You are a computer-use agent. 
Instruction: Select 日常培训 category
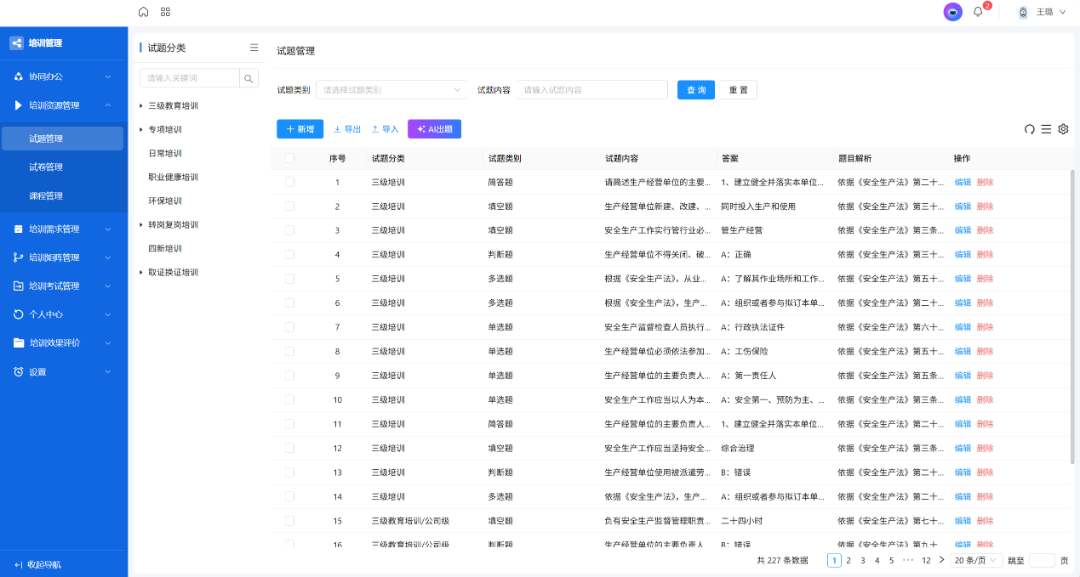pyautogui.click(x=165, y=154)
